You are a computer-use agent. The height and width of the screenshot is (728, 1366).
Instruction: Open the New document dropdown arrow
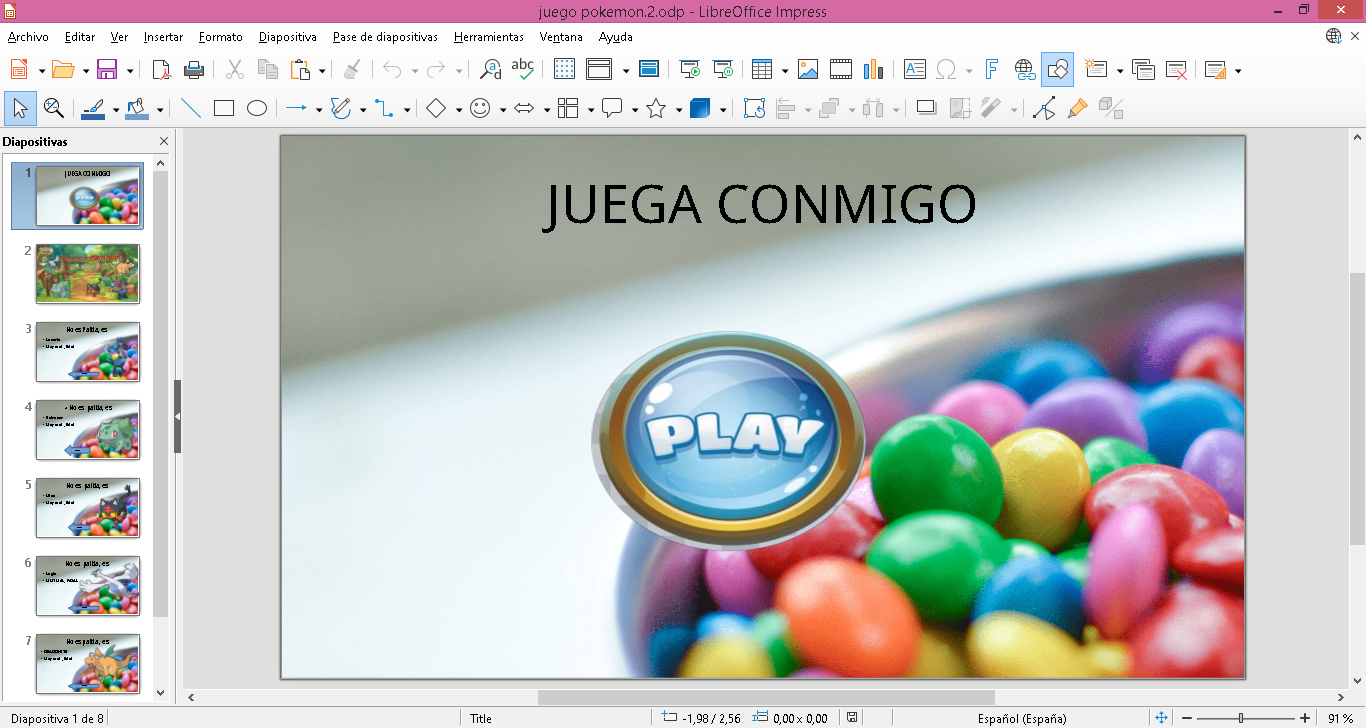(x=41, y=71)
